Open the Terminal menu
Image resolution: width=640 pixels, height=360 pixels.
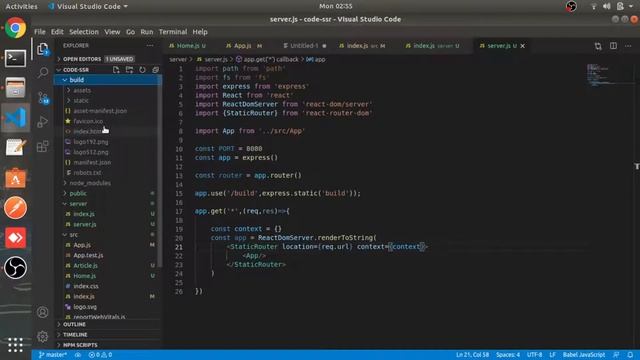tap(173, 32)
